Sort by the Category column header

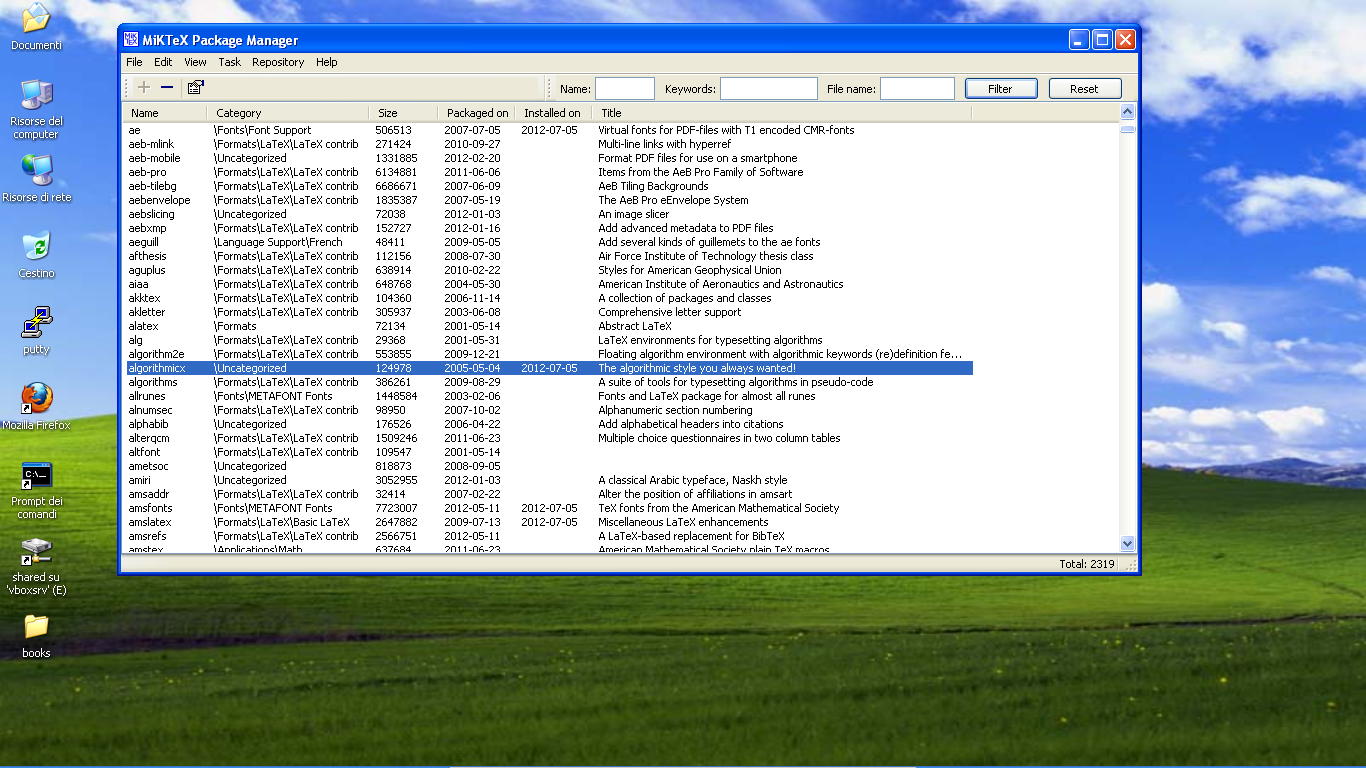click(288, 113)
